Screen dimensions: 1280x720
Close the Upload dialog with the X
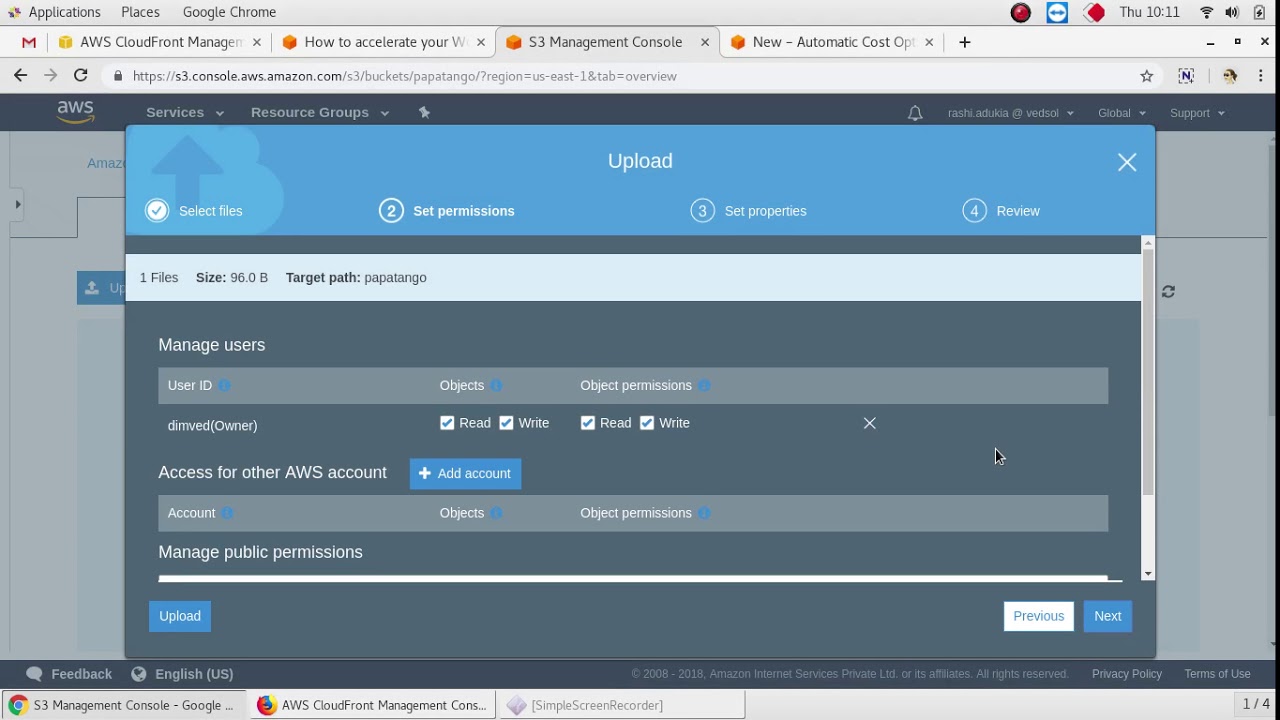[1127, 162]
